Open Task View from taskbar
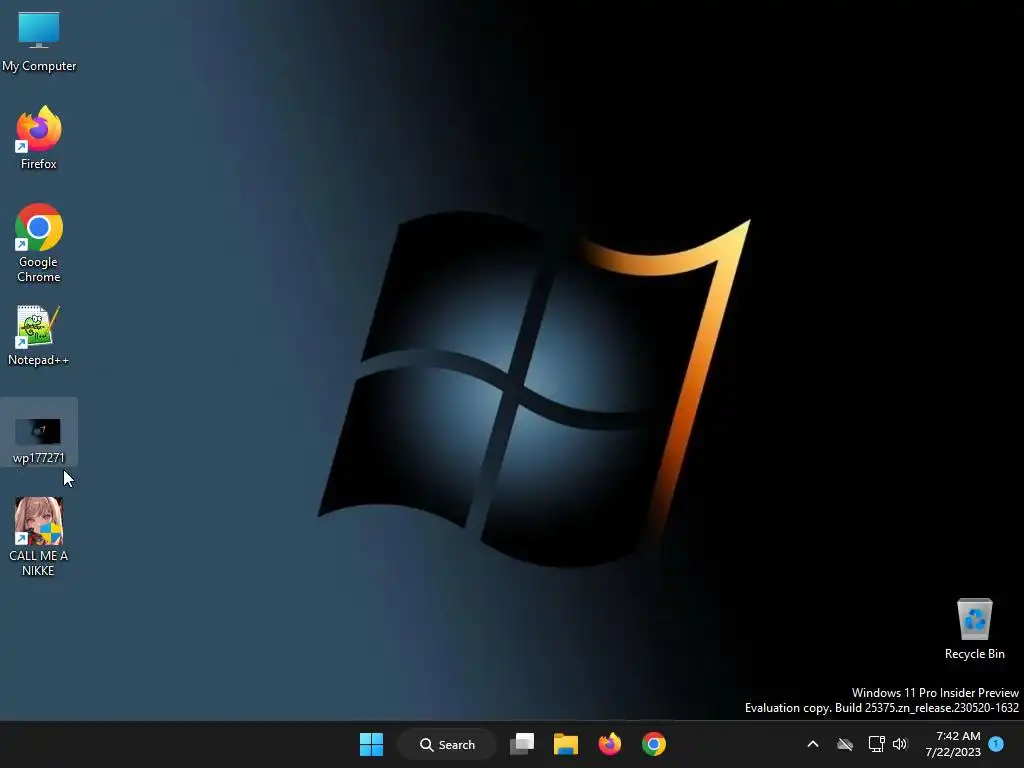Image resolution: width=1024 pixels, height=768 pixels. coord(522,744)
